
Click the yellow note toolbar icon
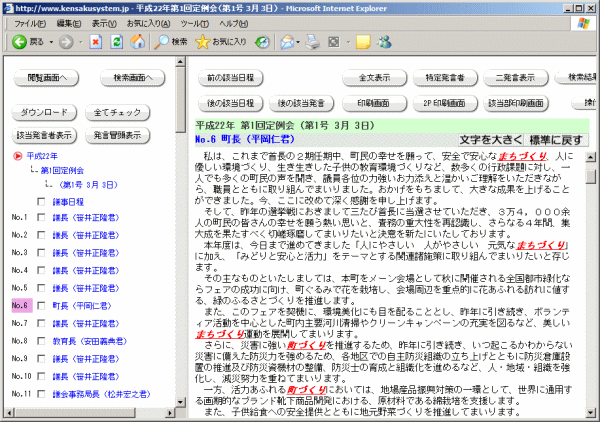[x=363, y=42]
